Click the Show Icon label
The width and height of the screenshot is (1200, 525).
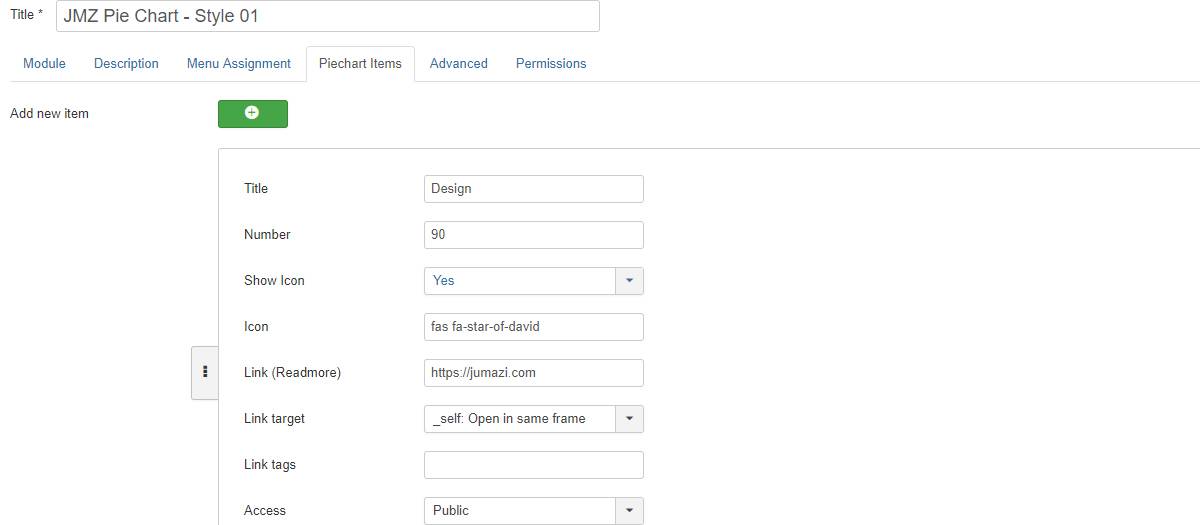(274, 280)
